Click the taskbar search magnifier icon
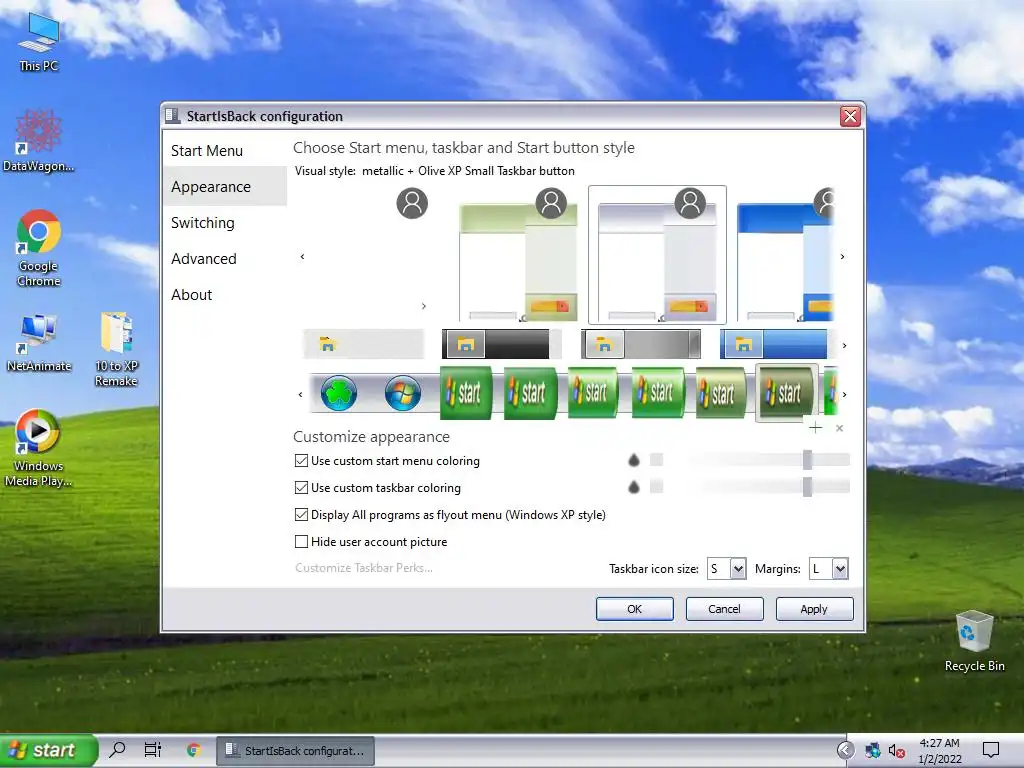1024x768 pixels. pyautogui.click(x=118, y=750)
